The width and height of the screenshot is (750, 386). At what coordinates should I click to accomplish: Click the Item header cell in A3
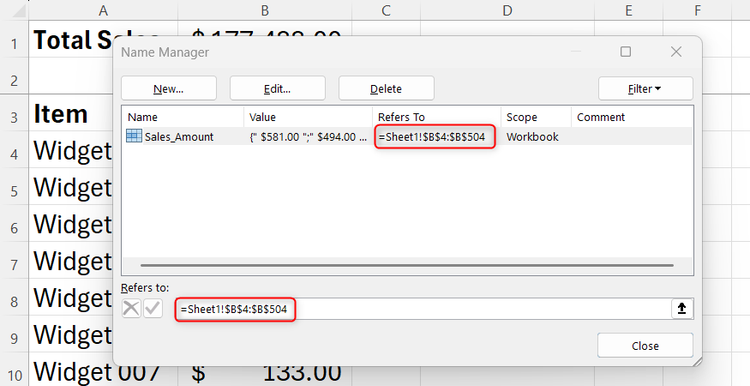click(x=71, y=114)
